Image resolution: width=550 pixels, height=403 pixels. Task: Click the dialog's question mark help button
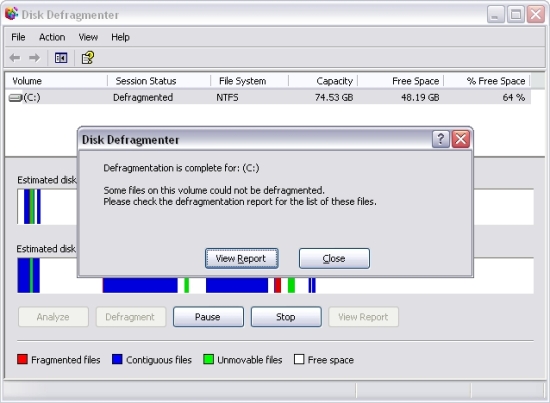pos(441,139)
